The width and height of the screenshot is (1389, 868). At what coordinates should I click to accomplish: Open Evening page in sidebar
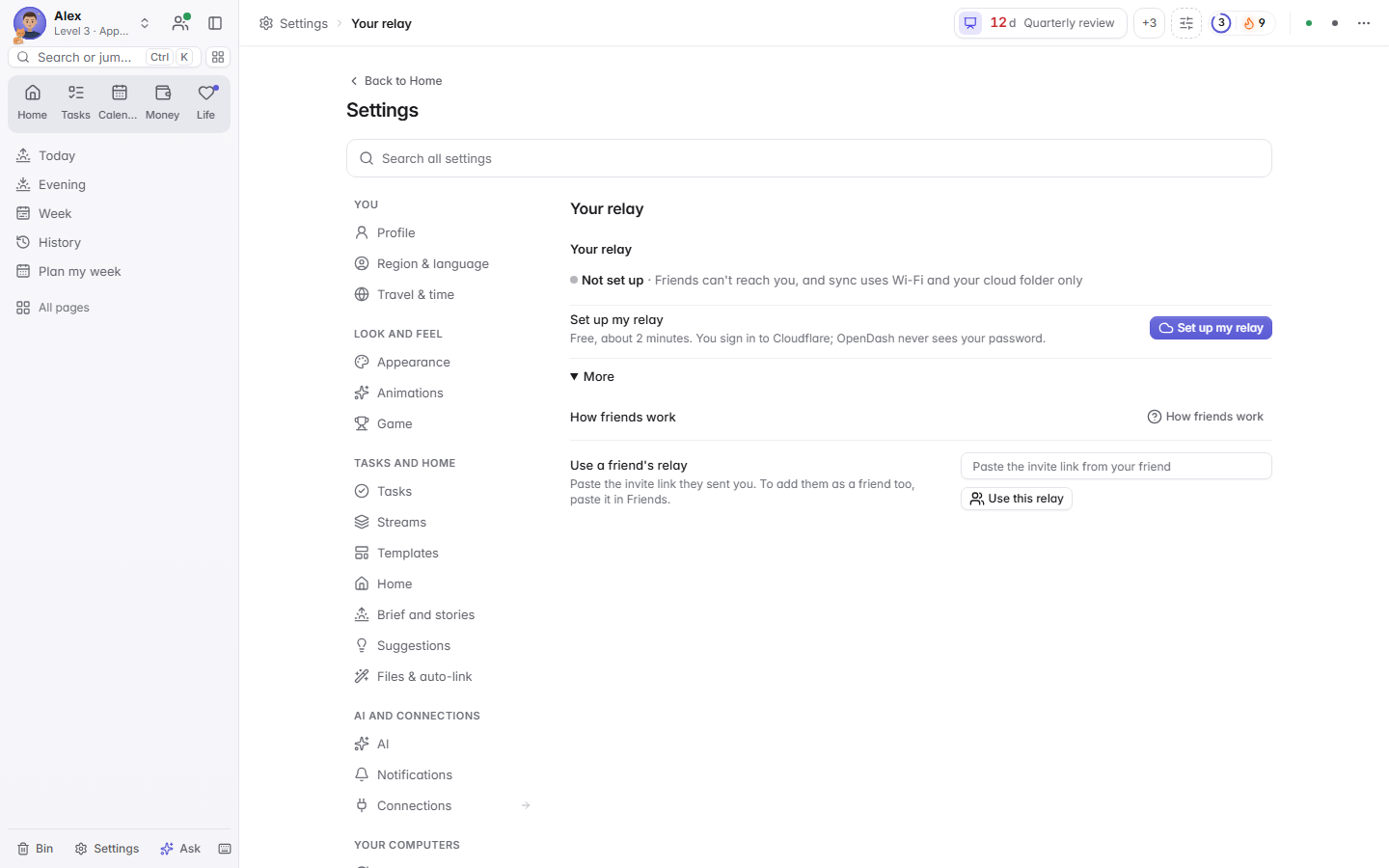point(120,184)
